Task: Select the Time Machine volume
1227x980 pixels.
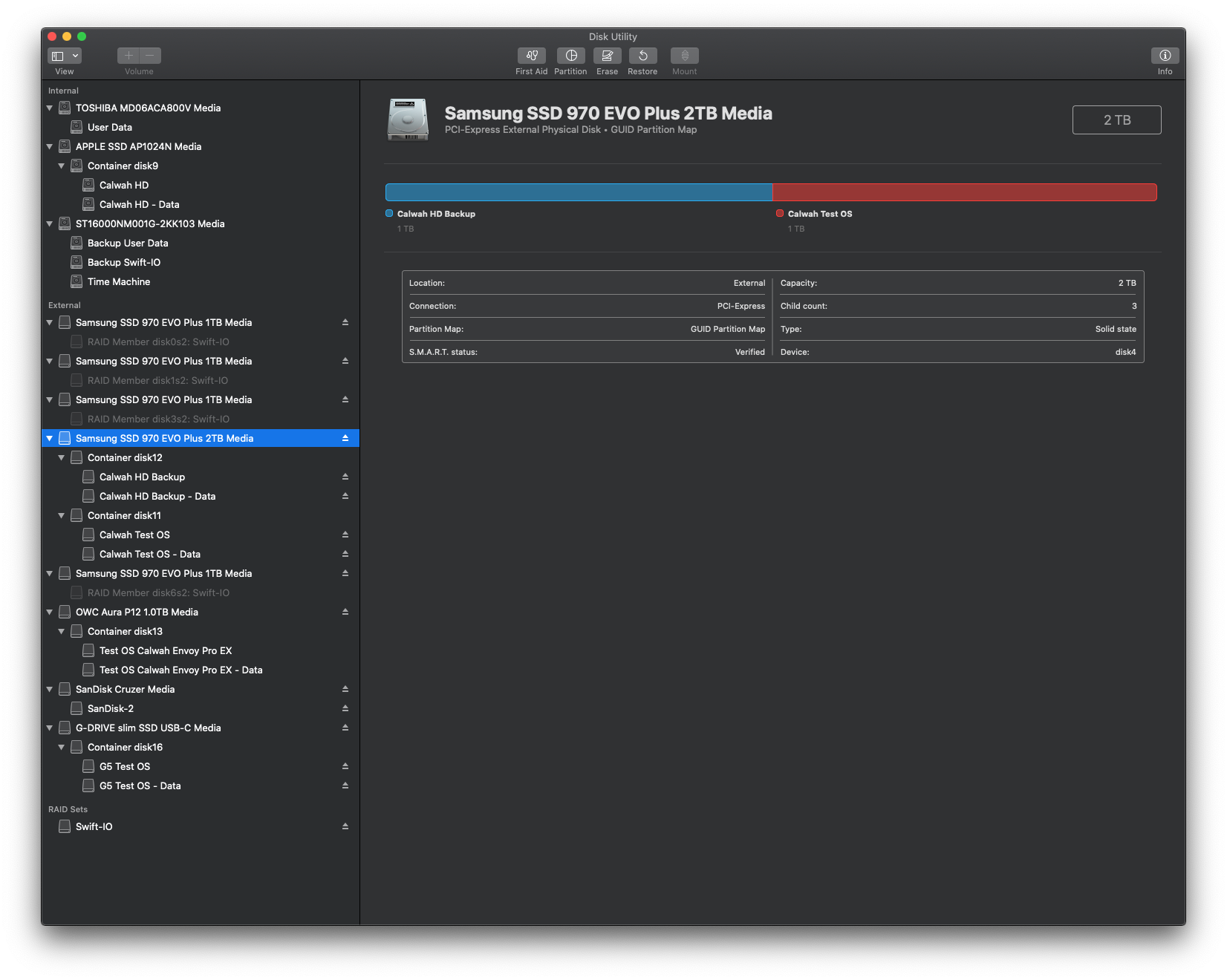Action: (201, 282)
